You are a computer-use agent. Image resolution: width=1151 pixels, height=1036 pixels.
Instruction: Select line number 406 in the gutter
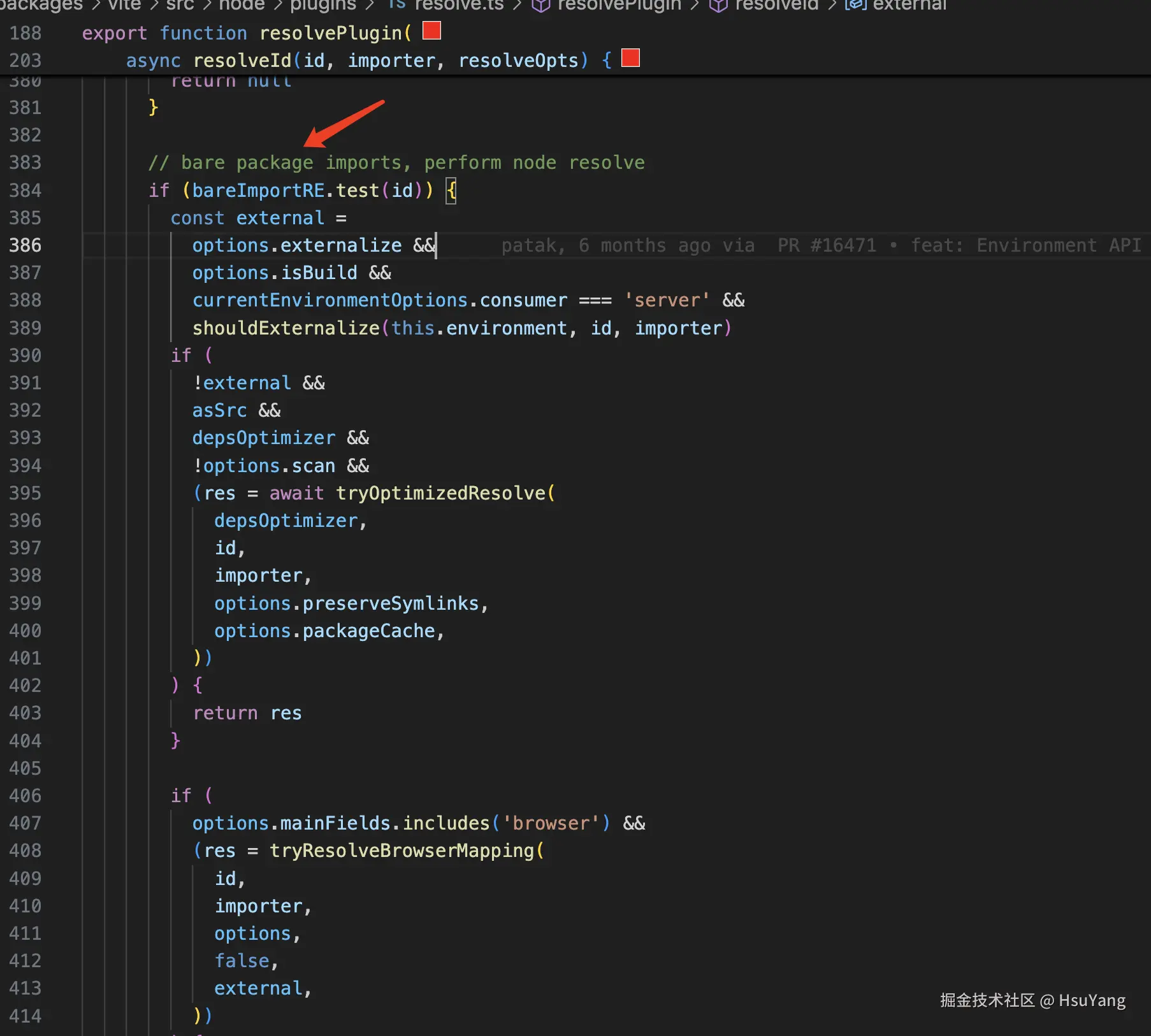point(25,796)
